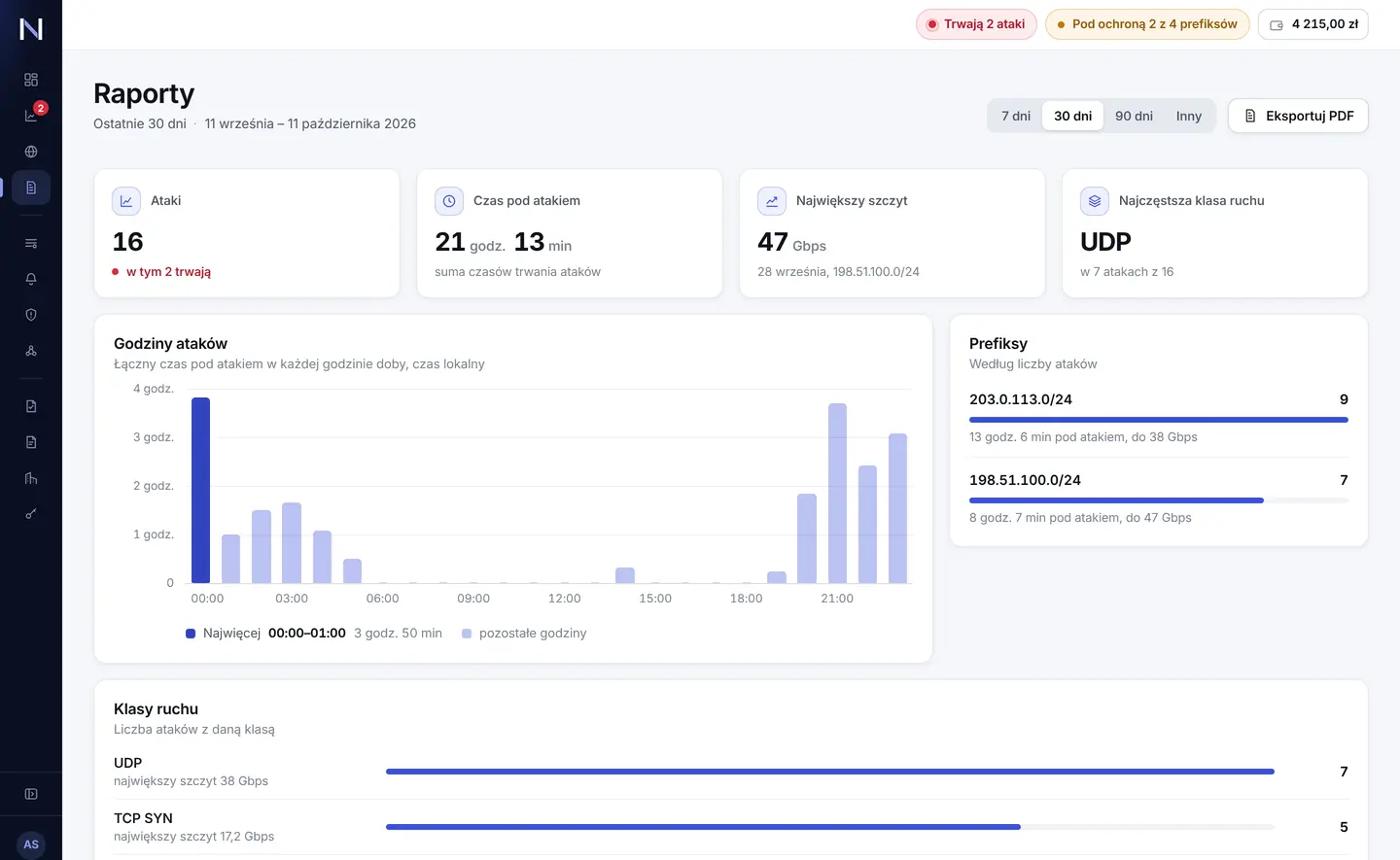Open the text document icon below checkmark file
Image resolution: width=1400 pixels, height=860 pixels.
(x=31, y=442)
